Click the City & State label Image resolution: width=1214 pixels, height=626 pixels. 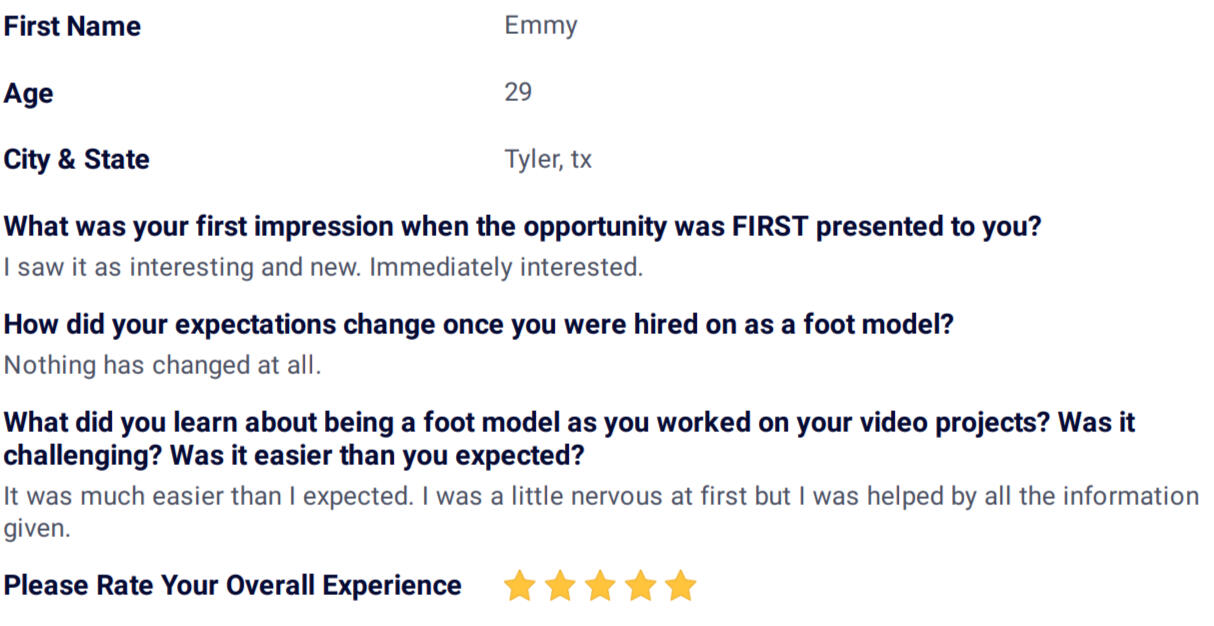click(x=76, y=160)
